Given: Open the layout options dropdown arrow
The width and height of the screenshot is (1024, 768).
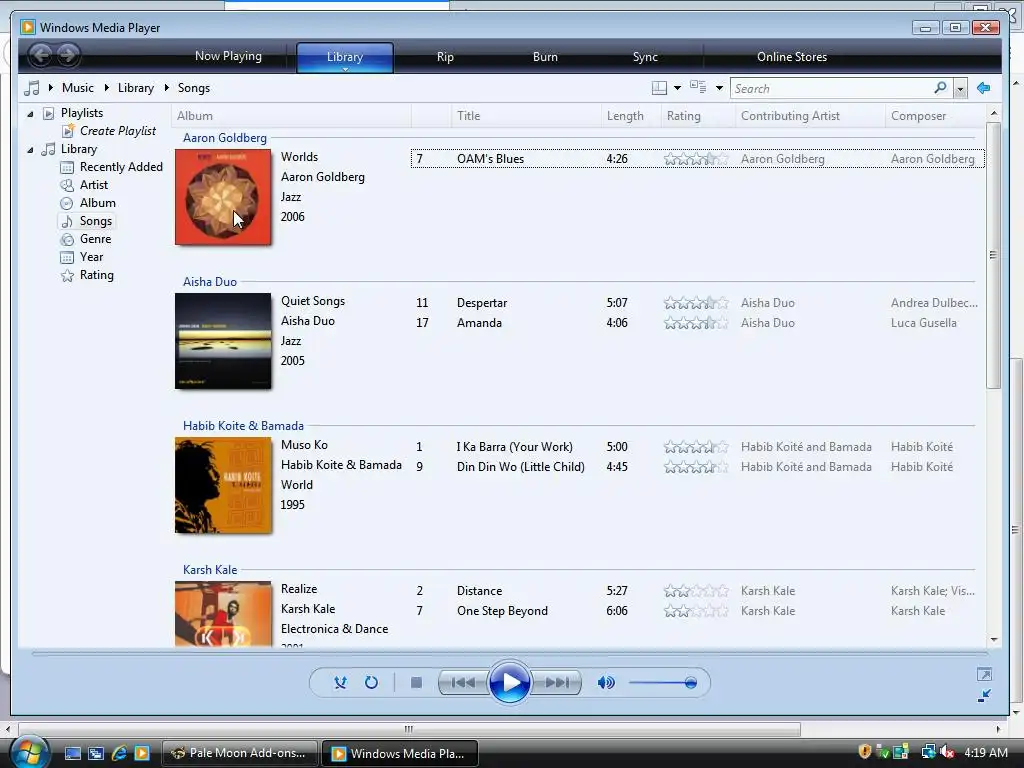Looking at the screenshot, I should point(677,88).
